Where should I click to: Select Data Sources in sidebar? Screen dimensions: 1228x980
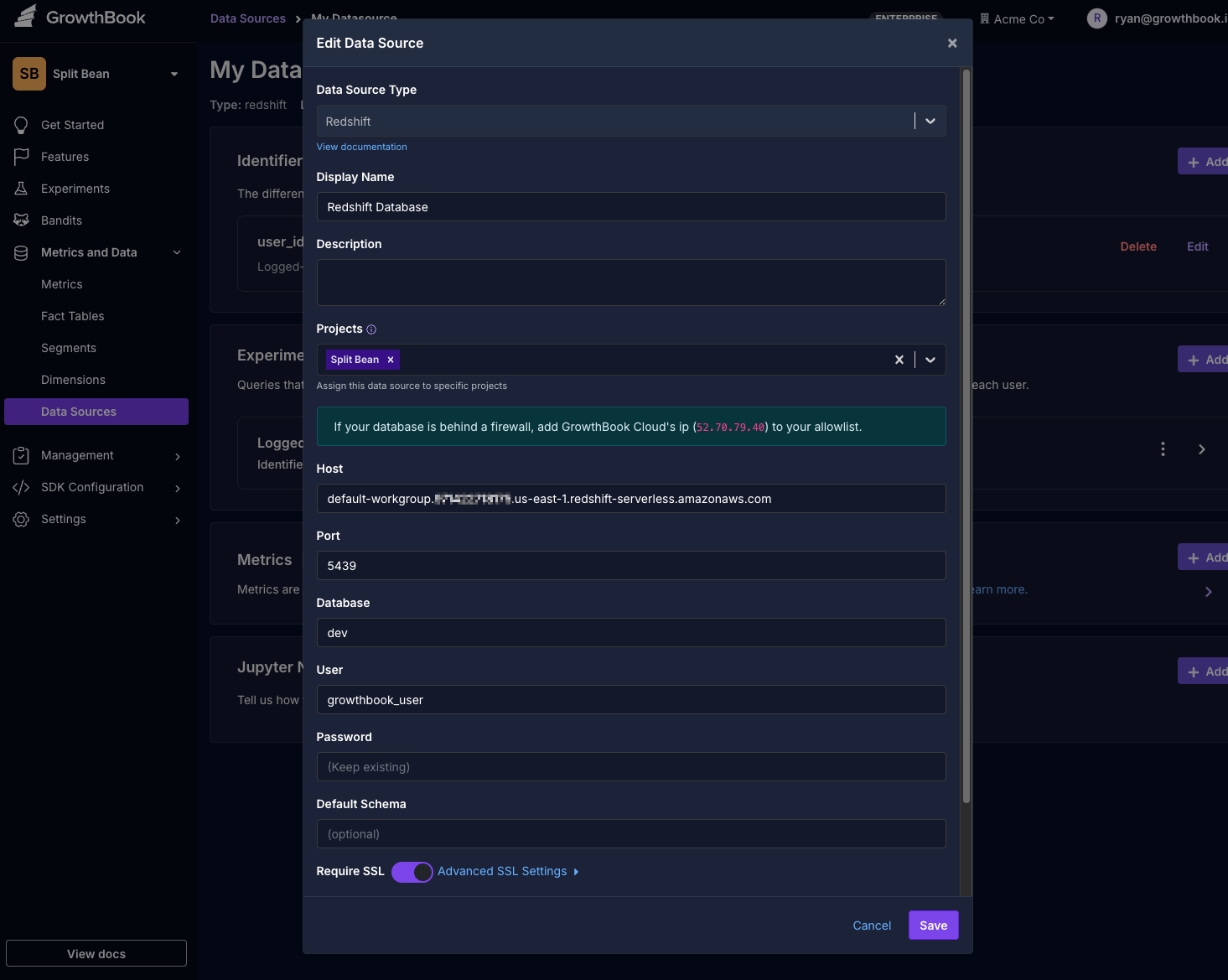[x=96, y=412]
